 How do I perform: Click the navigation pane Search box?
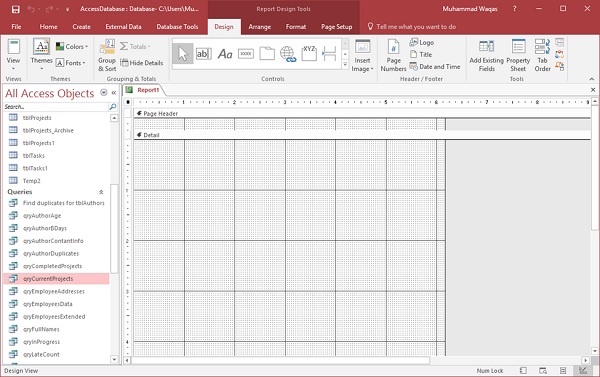(x=56, y=107)
